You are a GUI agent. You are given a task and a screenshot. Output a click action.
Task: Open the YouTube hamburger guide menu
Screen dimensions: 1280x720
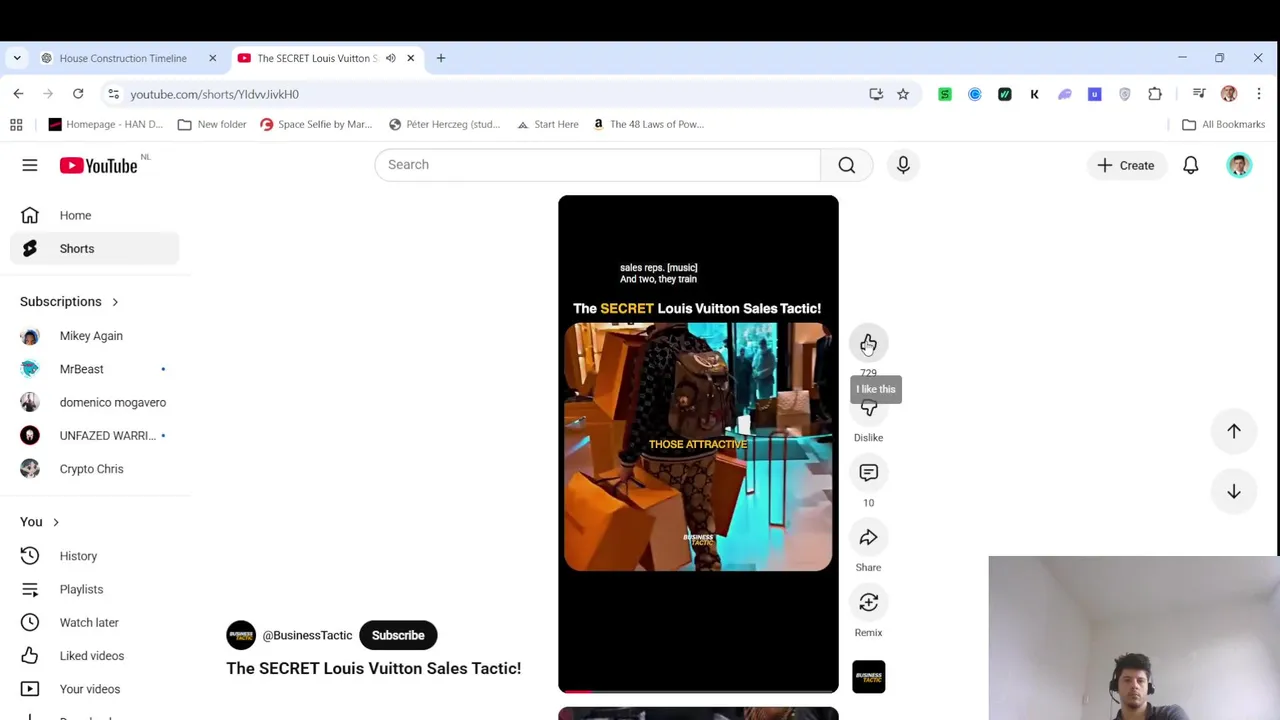pos(30,165)
